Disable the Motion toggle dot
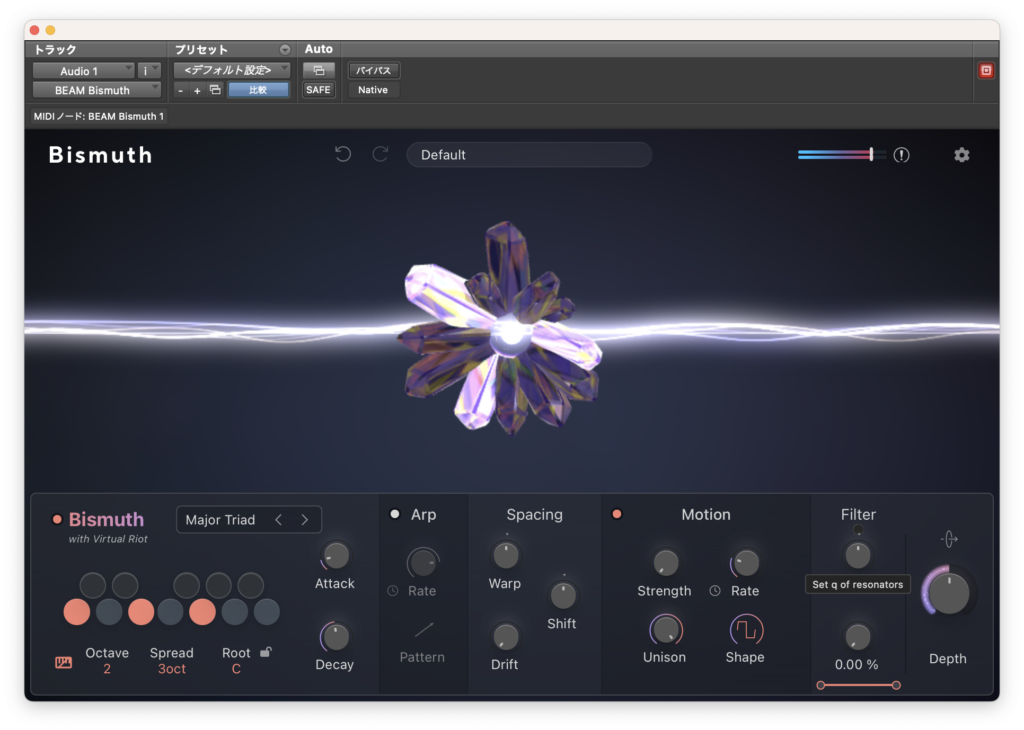Screen dimensions: 1024x730 (616, 514)
